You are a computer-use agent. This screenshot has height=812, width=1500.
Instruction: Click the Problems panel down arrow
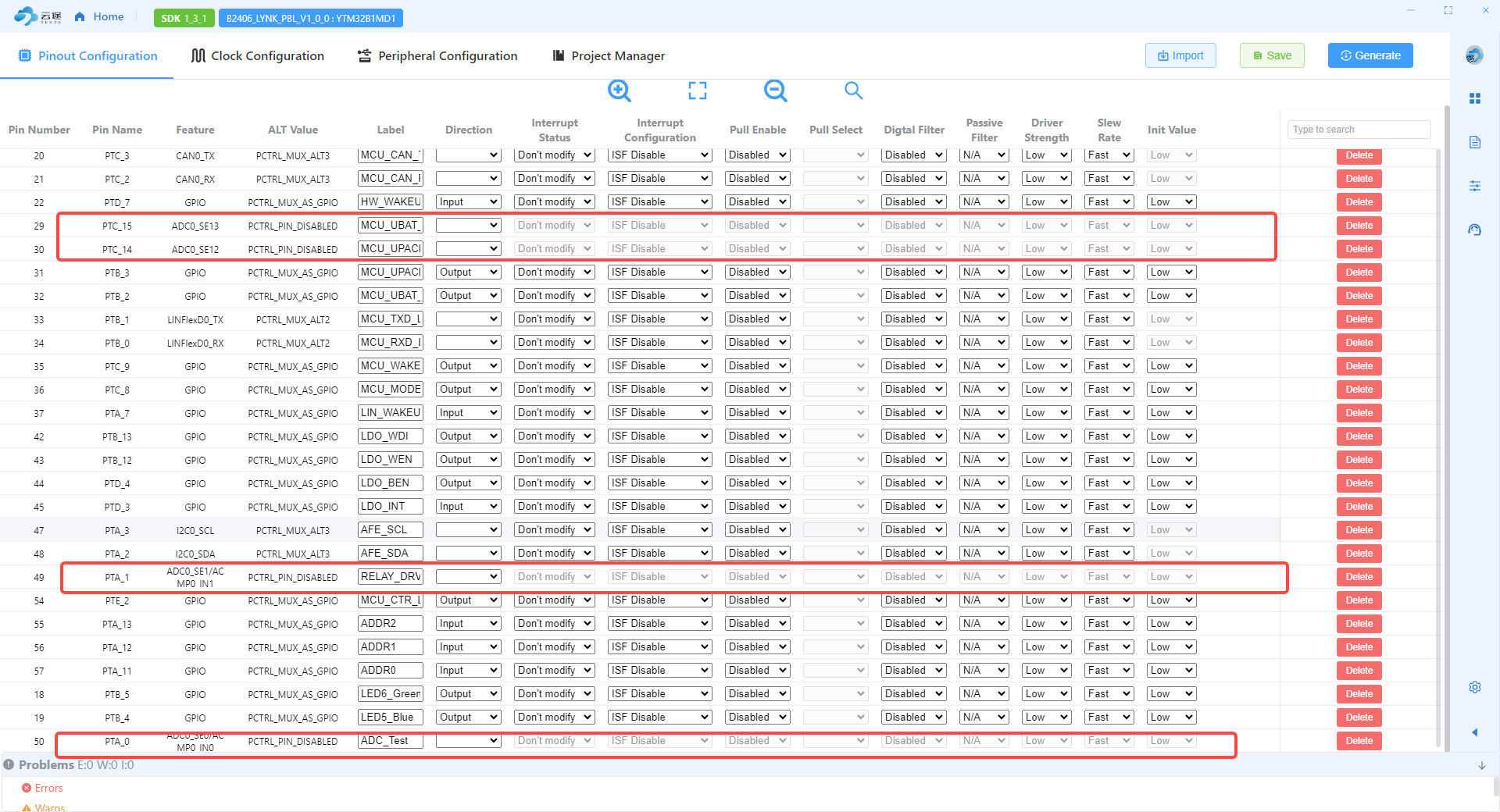tap(1481, 765)
